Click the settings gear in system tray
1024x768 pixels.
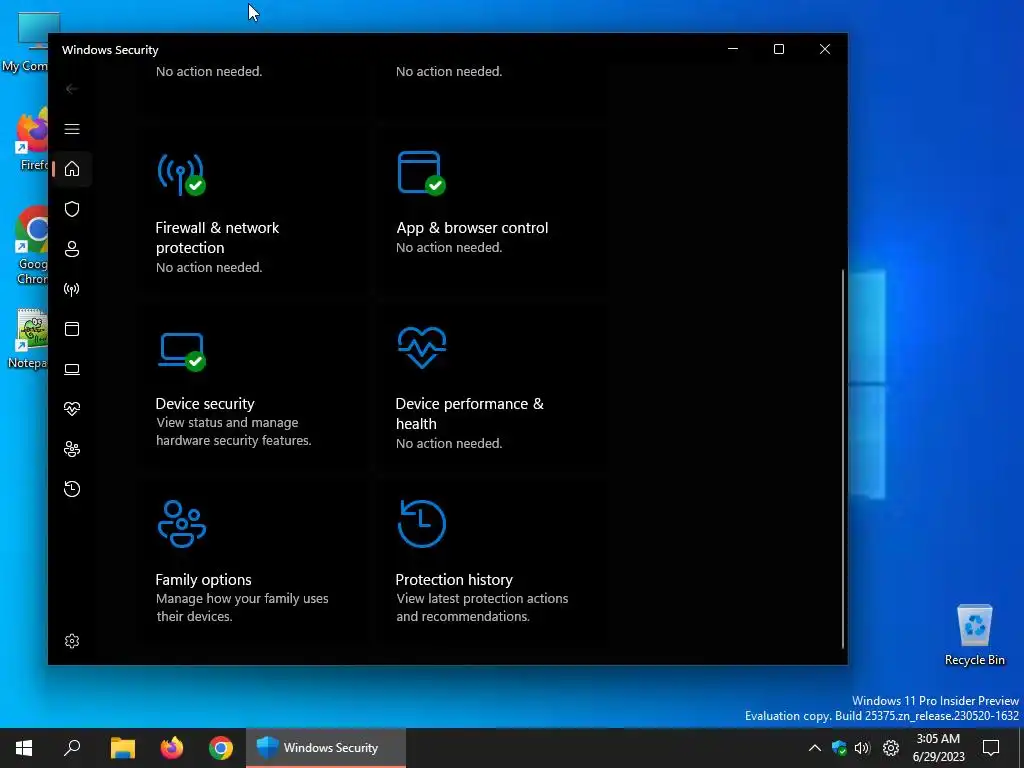[891, 748]
